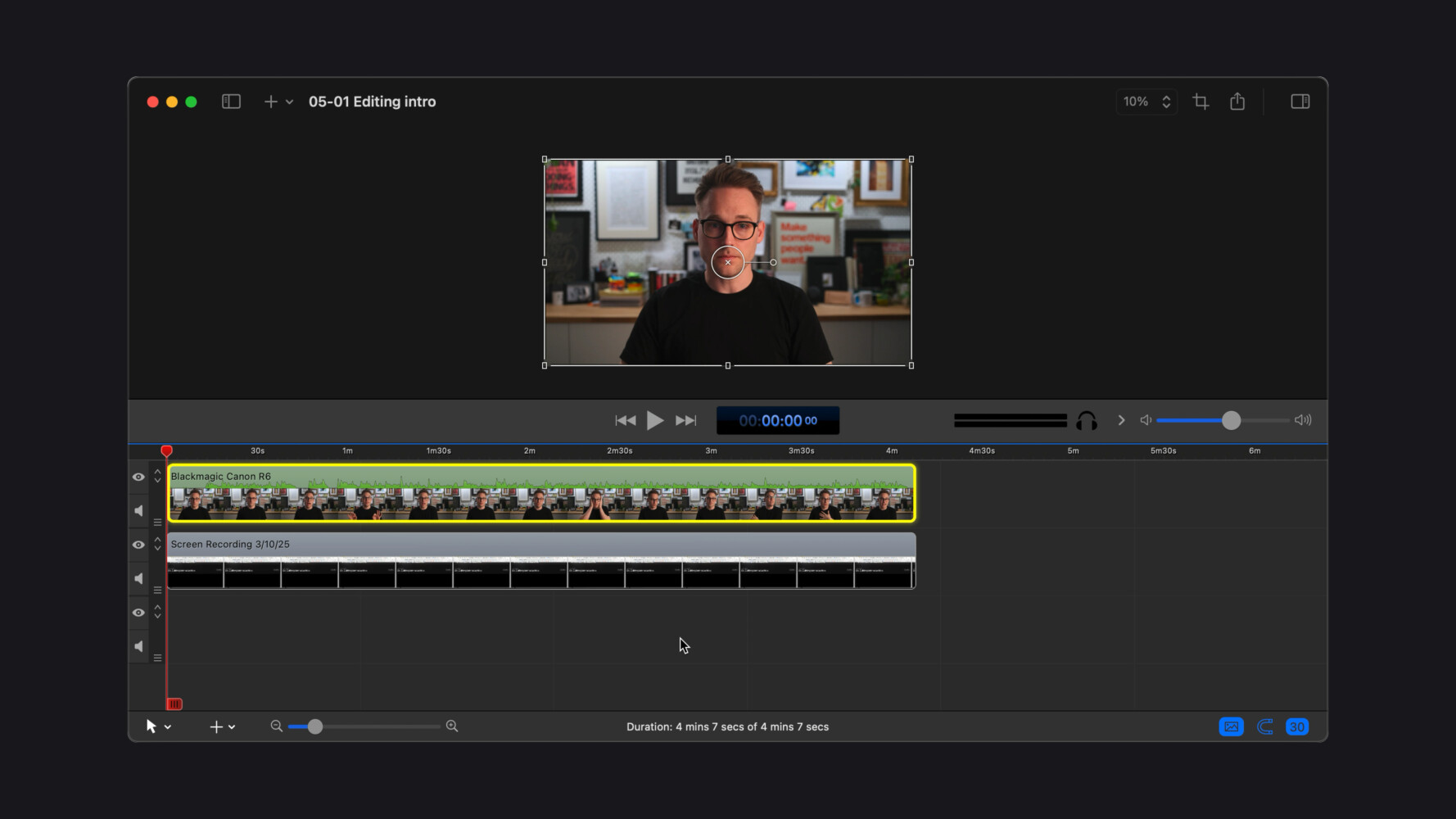This screenshot has width=1456, height=819.
Task: Toggle visibility of the empty third track
Action: 138,613
